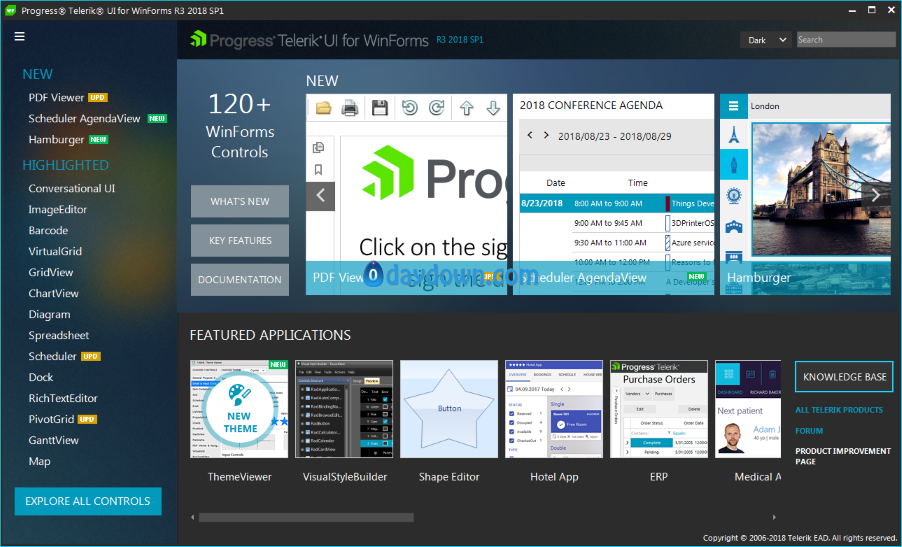This screenshot has width=902, height=547.
Task: Click featured applications horizontal scrollbar thumb
Action: point(306,518)
